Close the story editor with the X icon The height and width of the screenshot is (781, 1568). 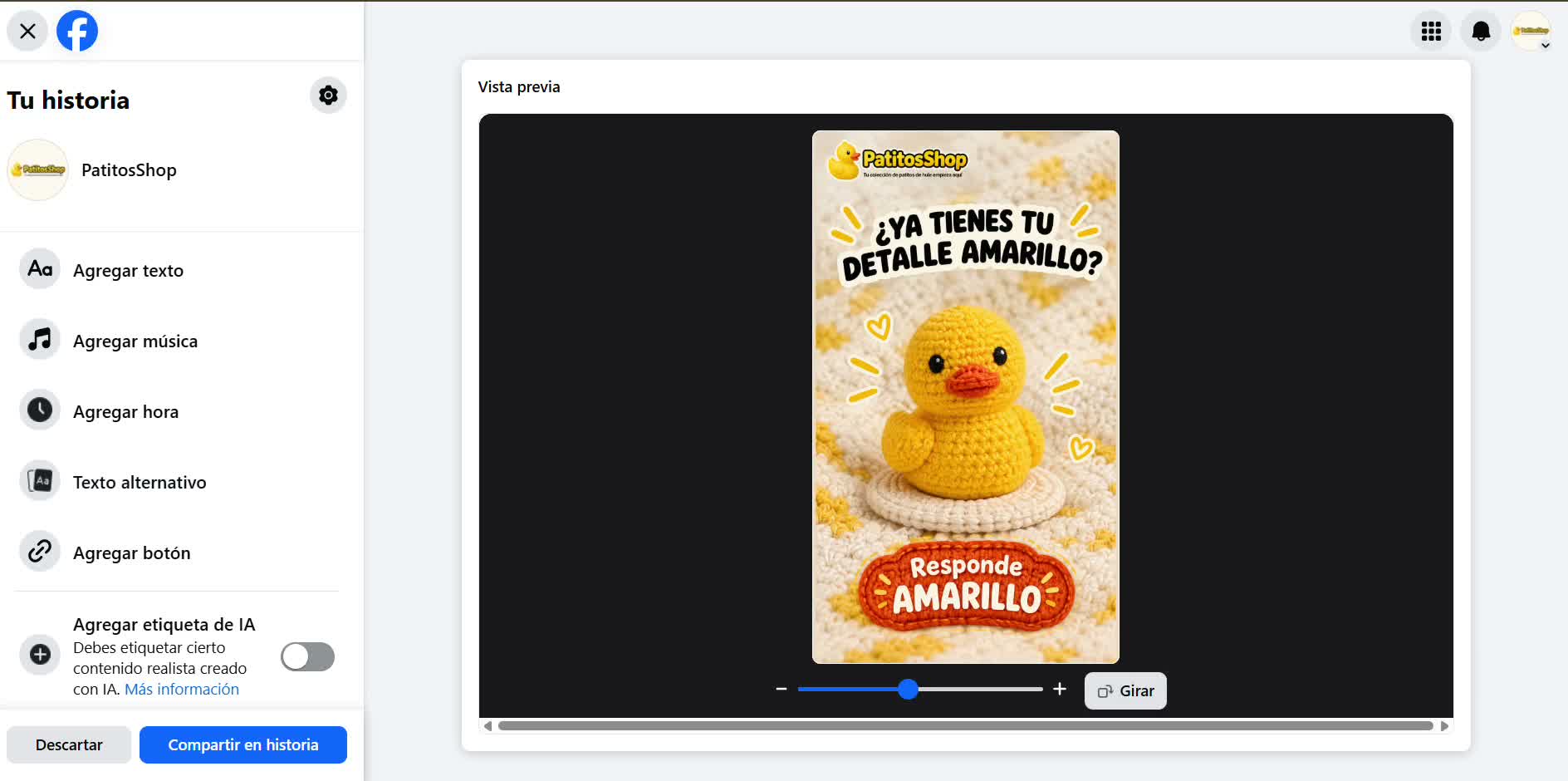pyautogui.click(x=27, y=32)
